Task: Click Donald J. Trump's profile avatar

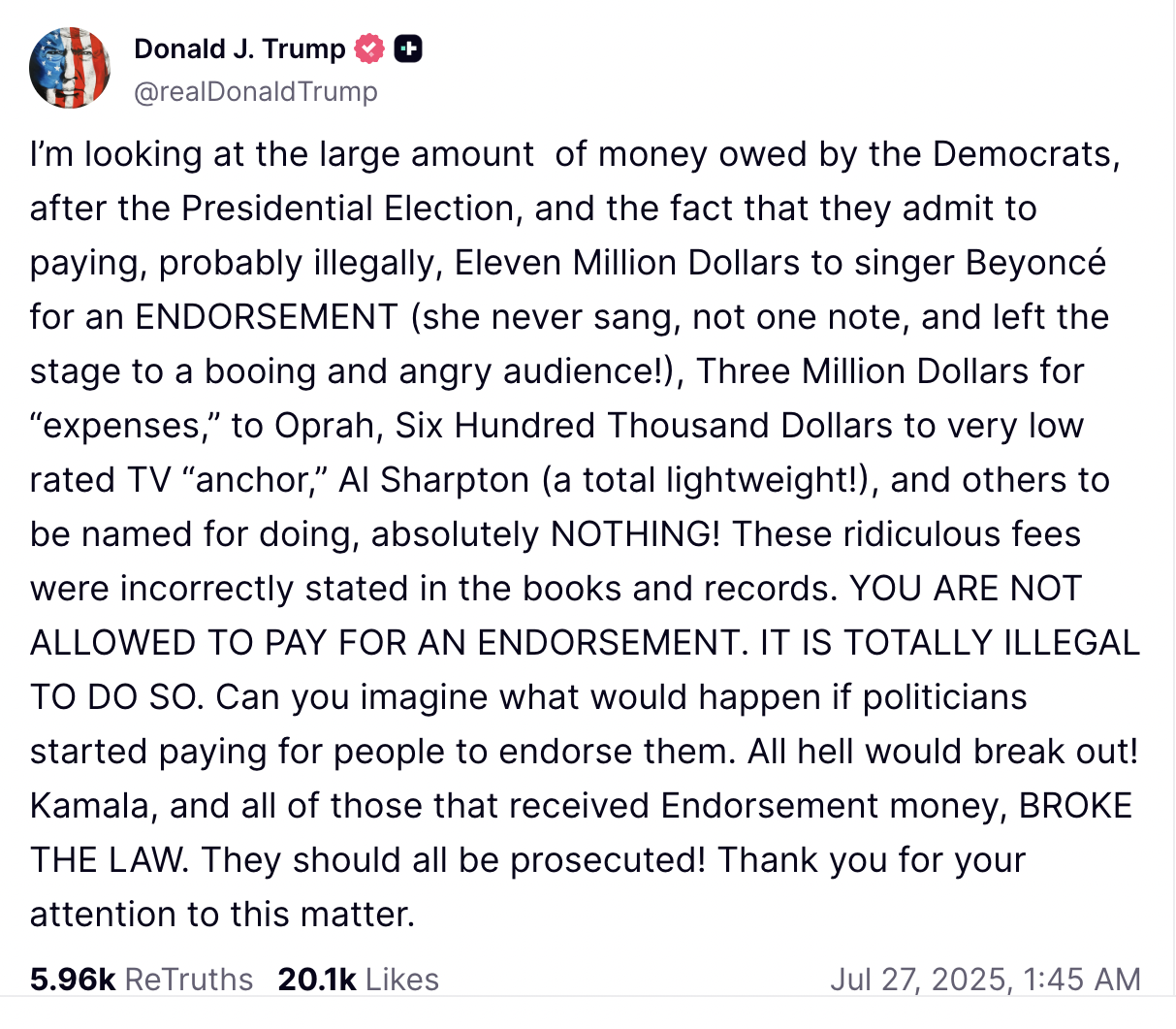Action: click(70, 68)
